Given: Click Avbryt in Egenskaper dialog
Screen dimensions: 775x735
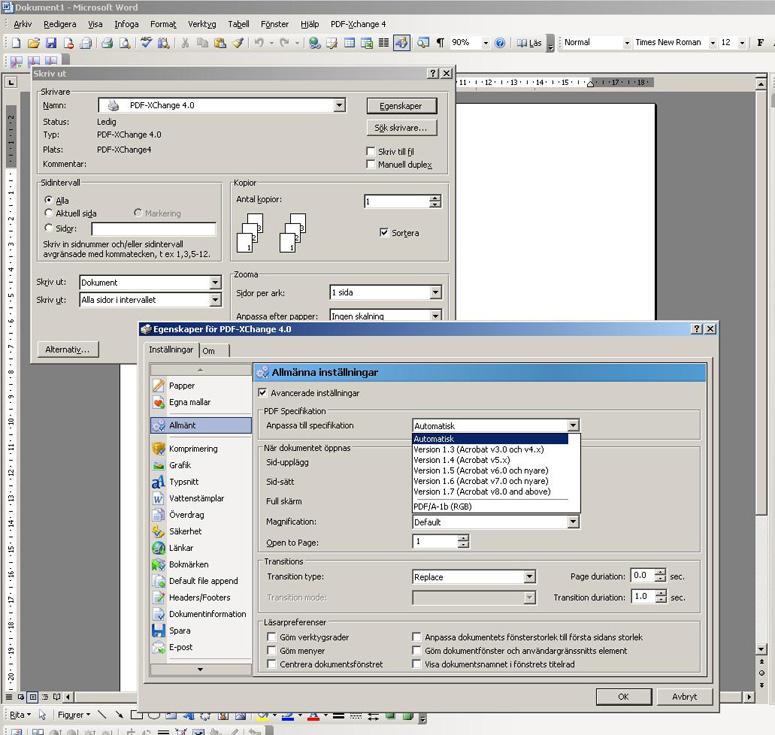Looking at the screenshot, I should [685, 696].
